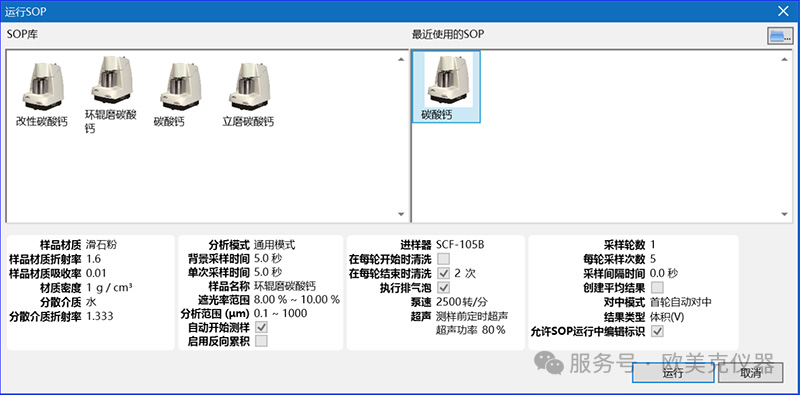Select the 改性碳酸钙 SOP icon
This screenshot has height=395, width=800.
(x=42, y=92)
